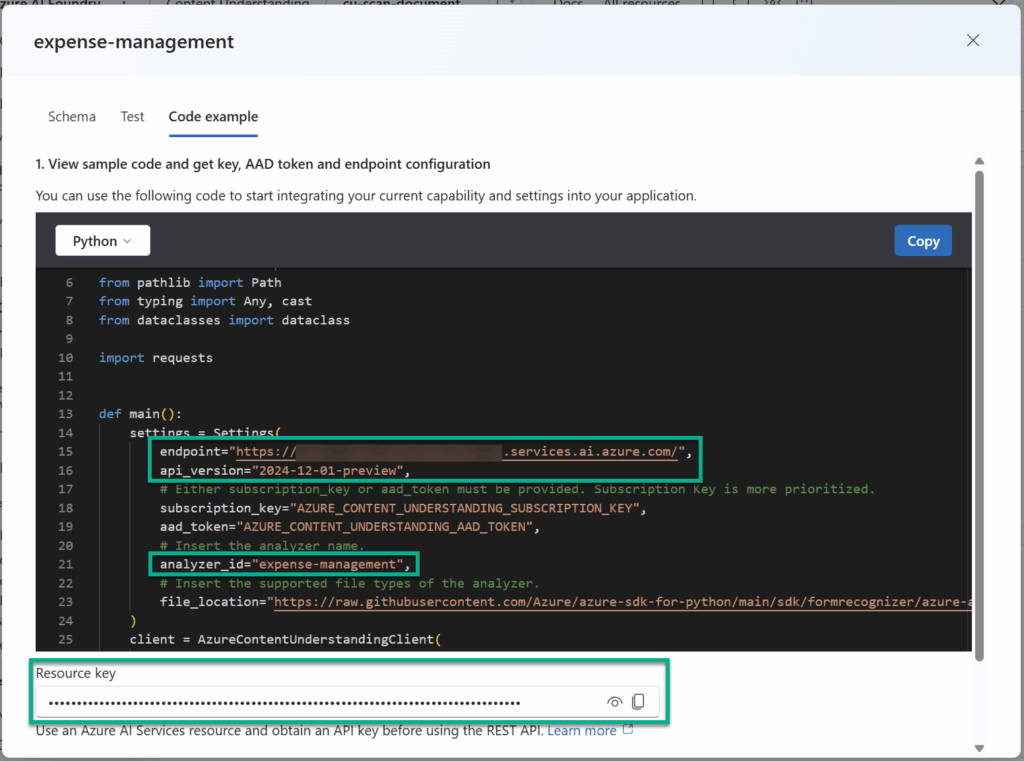This screenshot has width=1024, height=761.
Task: Click the api_version value "2024-12-01-preview"
Action: (328, 470)
